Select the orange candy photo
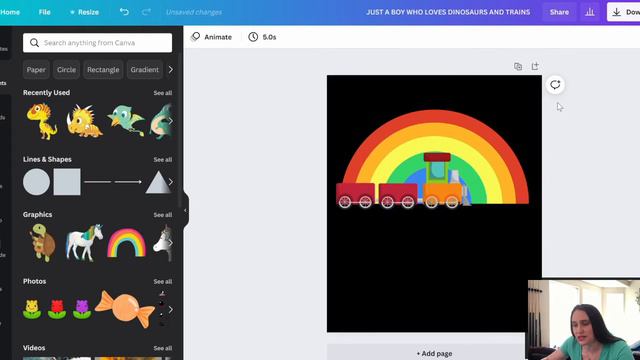The height and width of the screenshot is (360, 640). (125, 309)
